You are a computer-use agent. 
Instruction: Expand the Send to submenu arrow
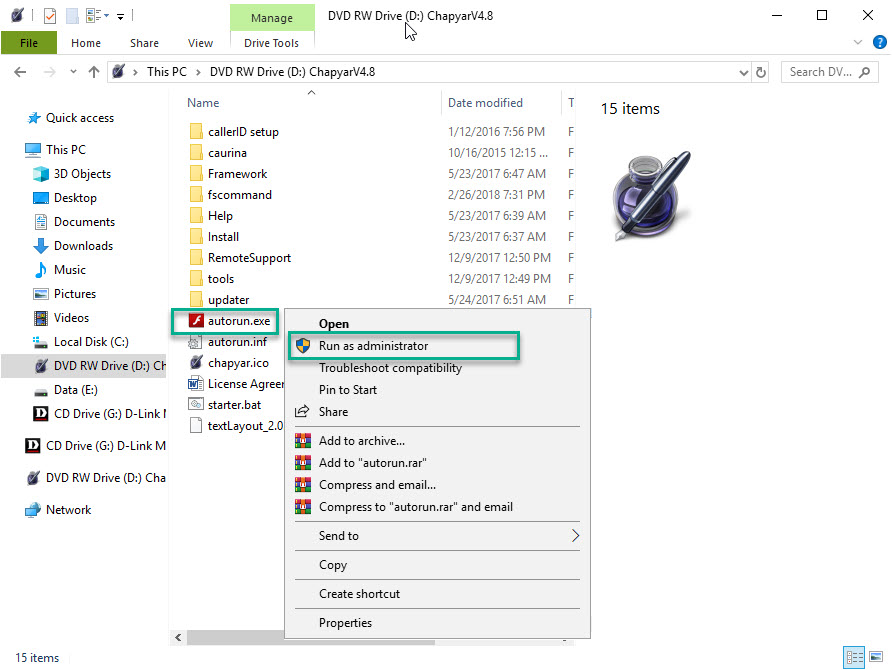575,536
